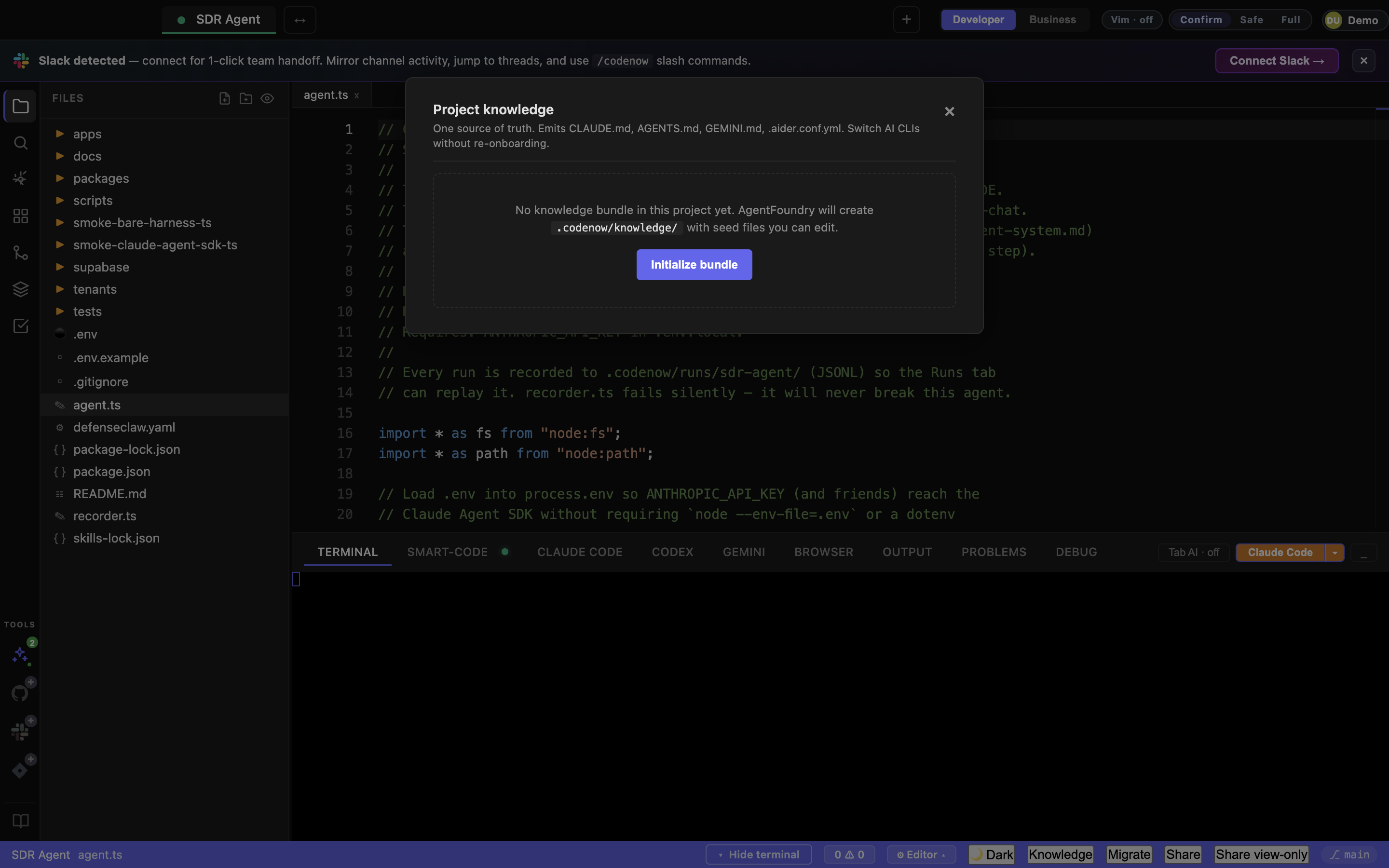Image resolution: width=1389 pixels, height=868 pixels.
Task: Expand the docs folder
Action: pyautogui.click(x=163, y=156)
